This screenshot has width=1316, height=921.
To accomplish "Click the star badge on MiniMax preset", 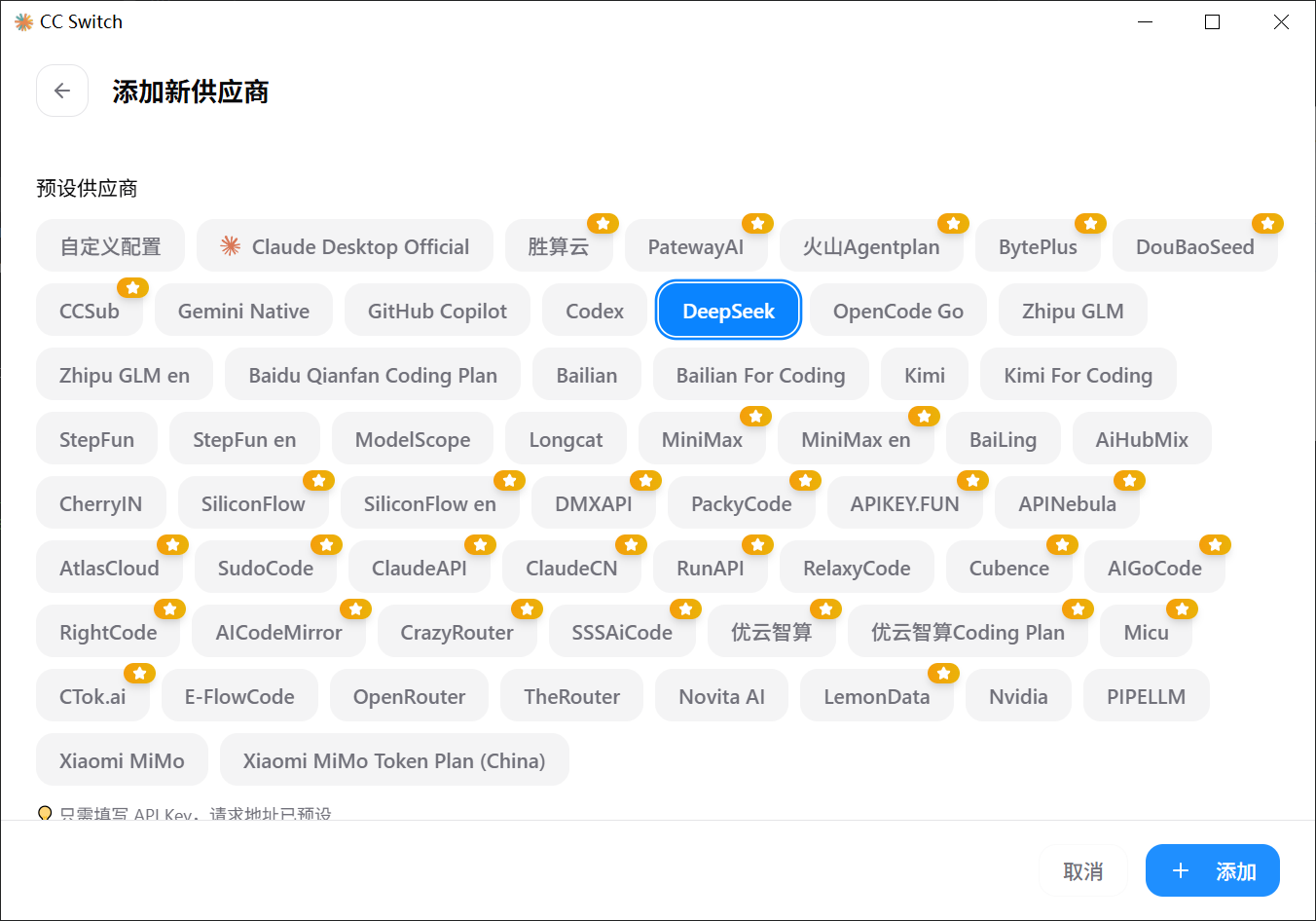I will 755,417.
